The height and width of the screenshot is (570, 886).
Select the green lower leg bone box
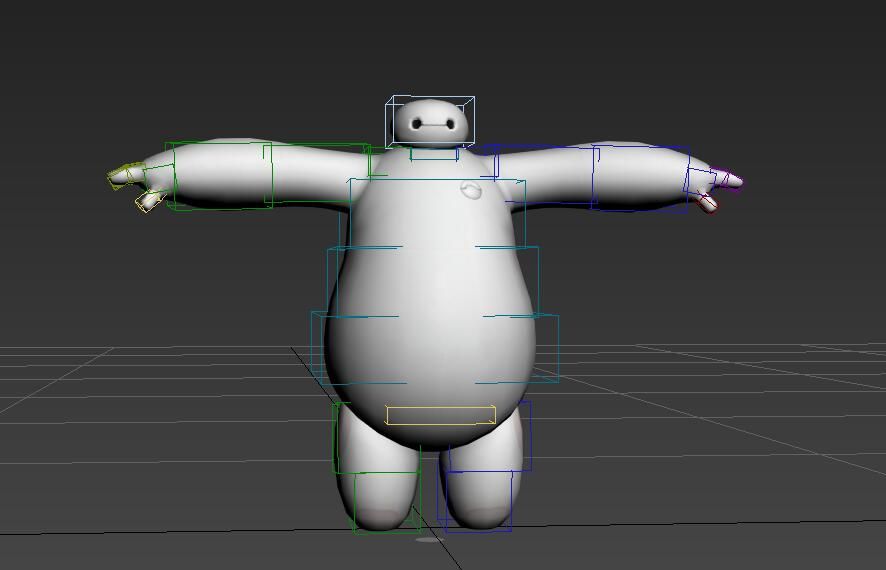point(386,501)
